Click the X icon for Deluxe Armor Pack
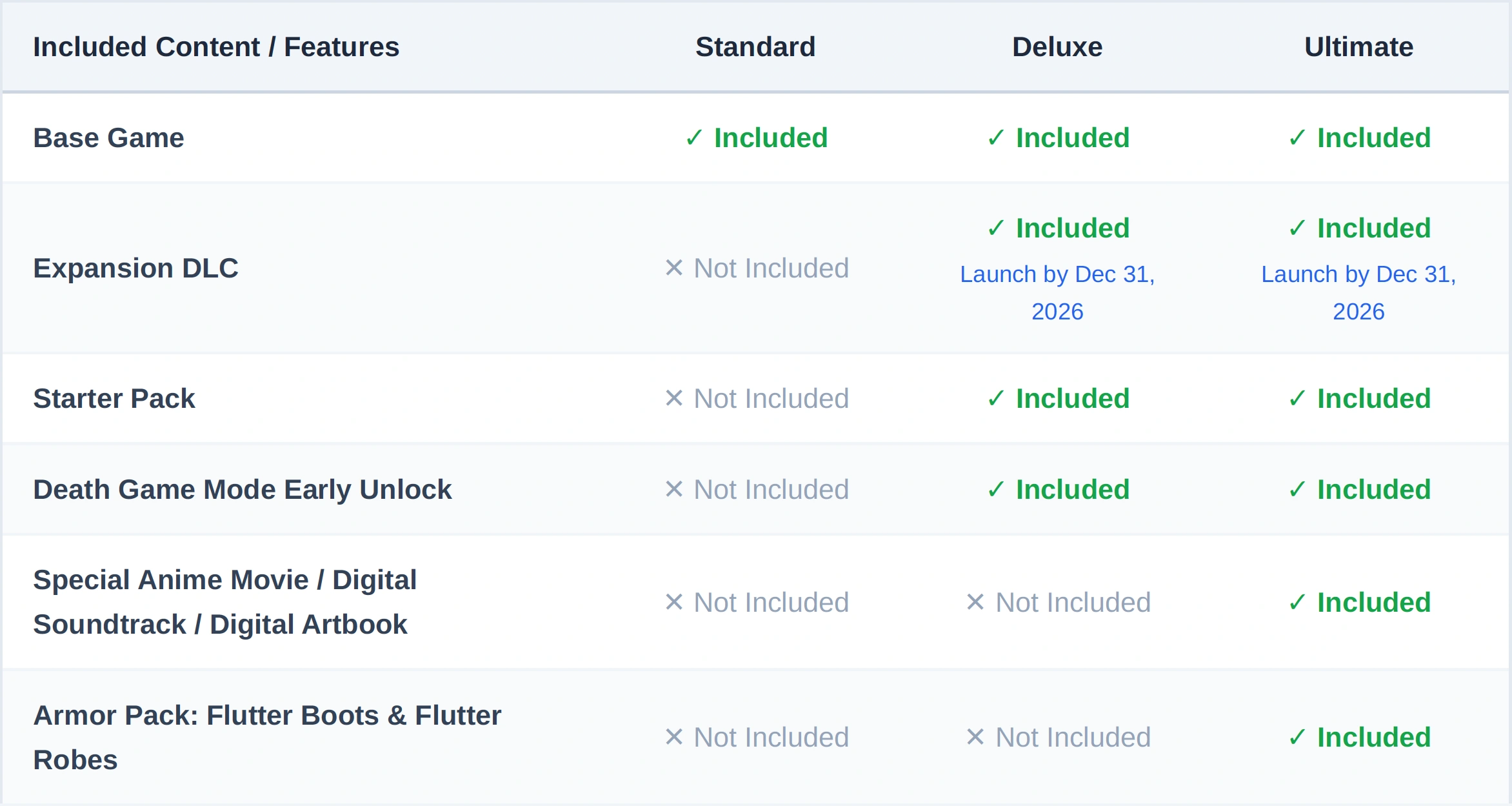The height and width of the screenshot is (806, 1512). point(975,737)
